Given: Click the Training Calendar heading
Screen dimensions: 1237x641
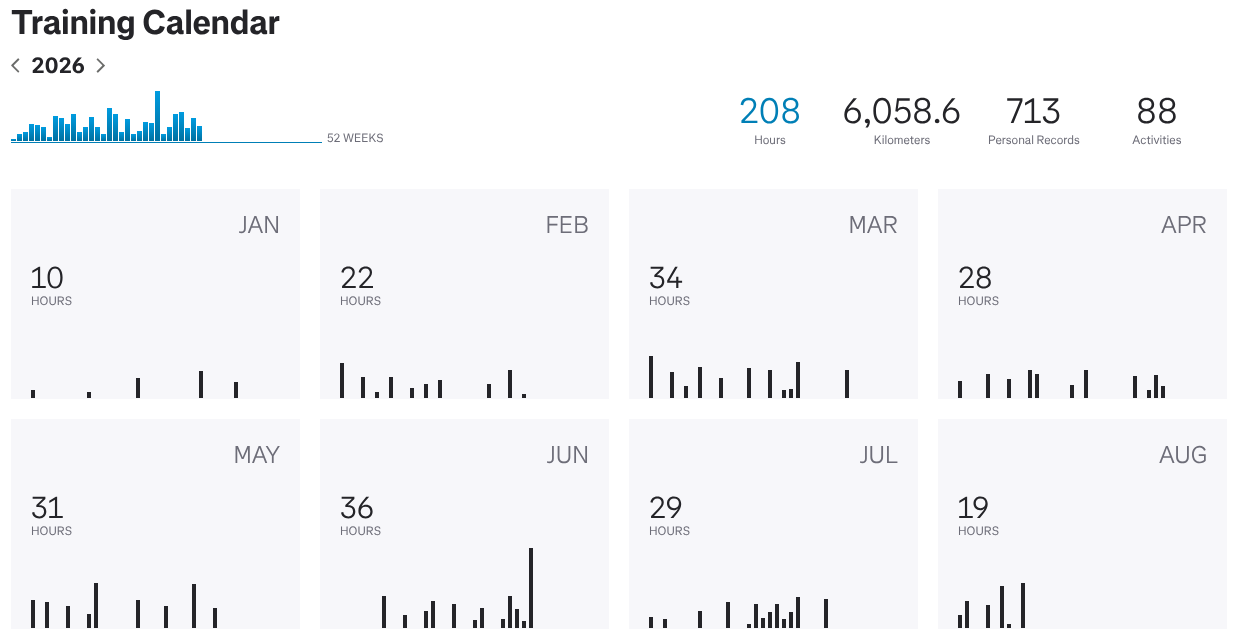Looking at the screenshot, I should [145, 23].
